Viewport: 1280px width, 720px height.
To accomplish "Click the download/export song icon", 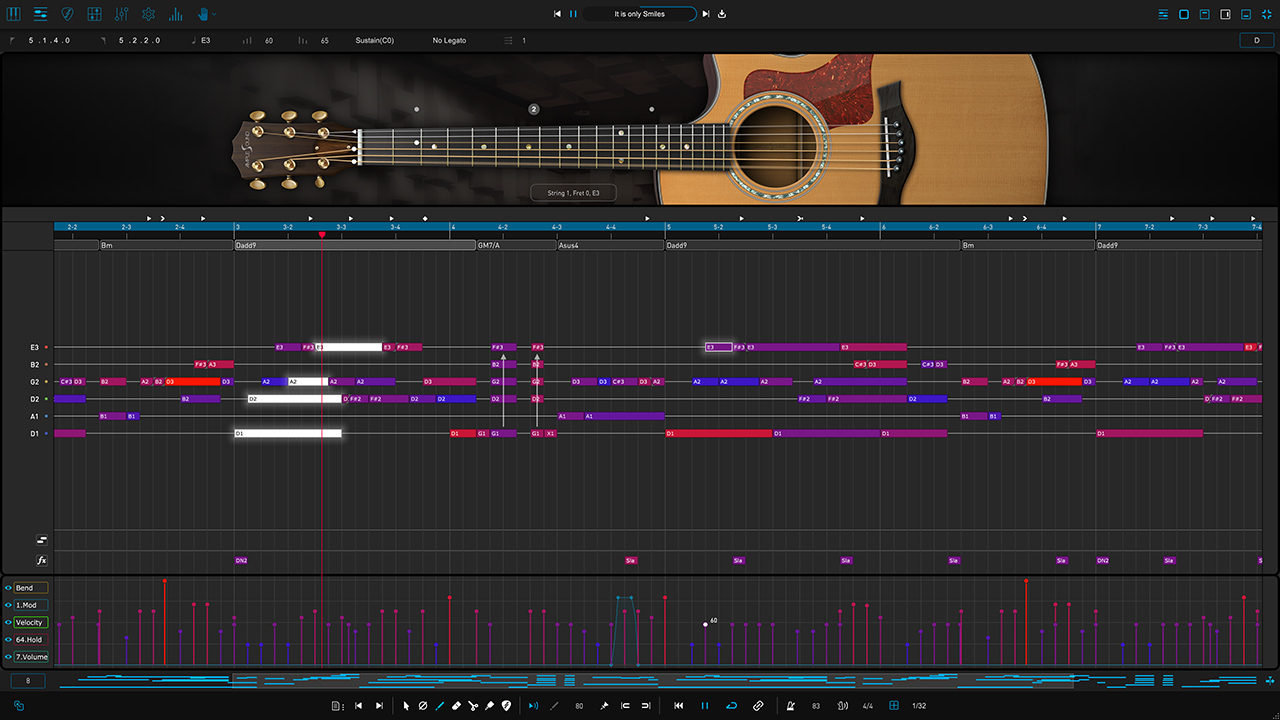I will point(722,14).
